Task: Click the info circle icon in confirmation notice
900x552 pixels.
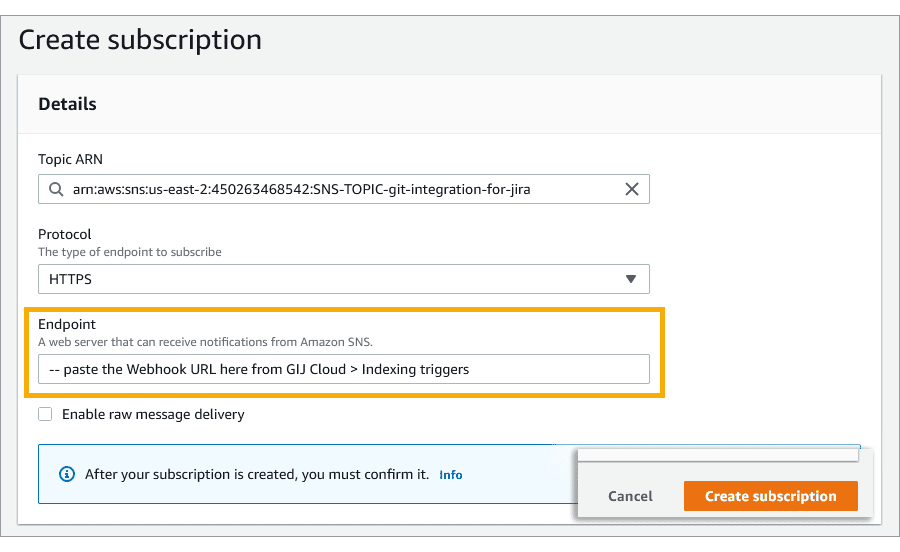Action: tap(67, 475)
